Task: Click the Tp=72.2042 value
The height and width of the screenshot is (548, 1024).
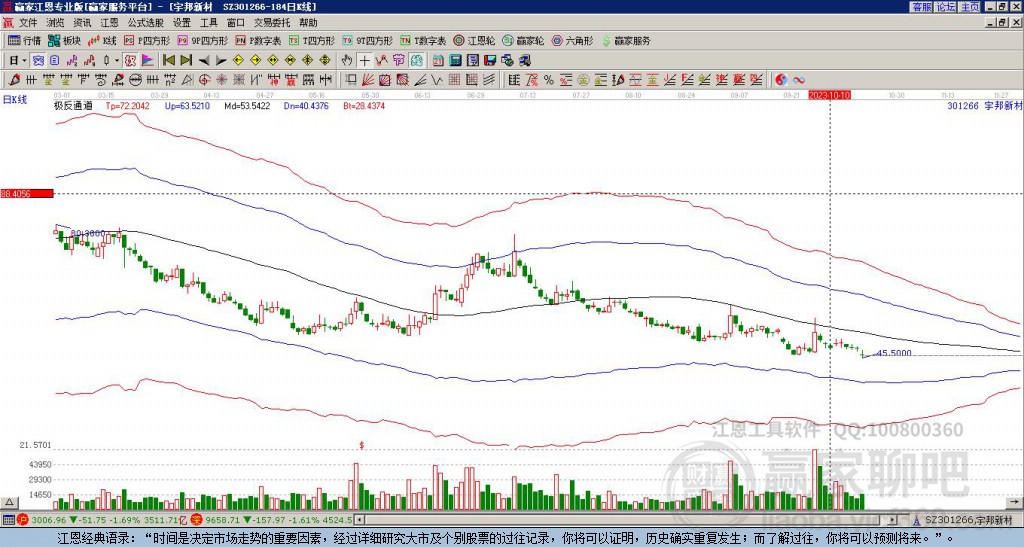Action: tap(127, 105)
